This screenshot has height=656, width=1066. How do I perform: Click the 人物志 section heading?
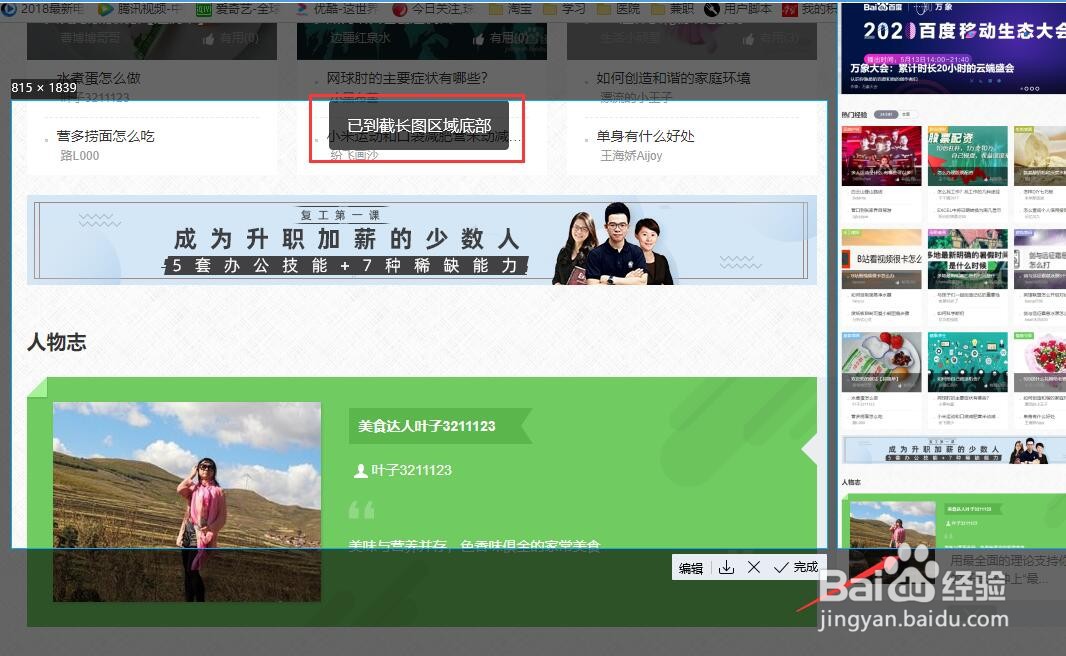click(57, 341)
